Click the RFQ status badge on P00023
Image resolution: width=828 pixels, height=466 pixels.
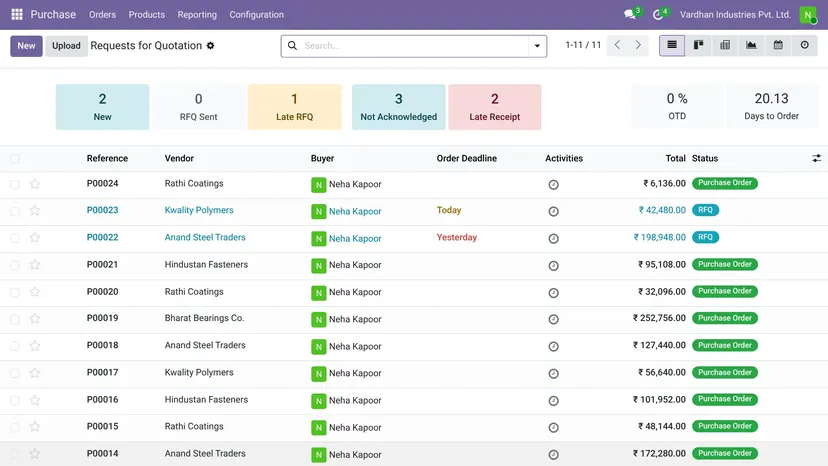(x=705, y=210)
